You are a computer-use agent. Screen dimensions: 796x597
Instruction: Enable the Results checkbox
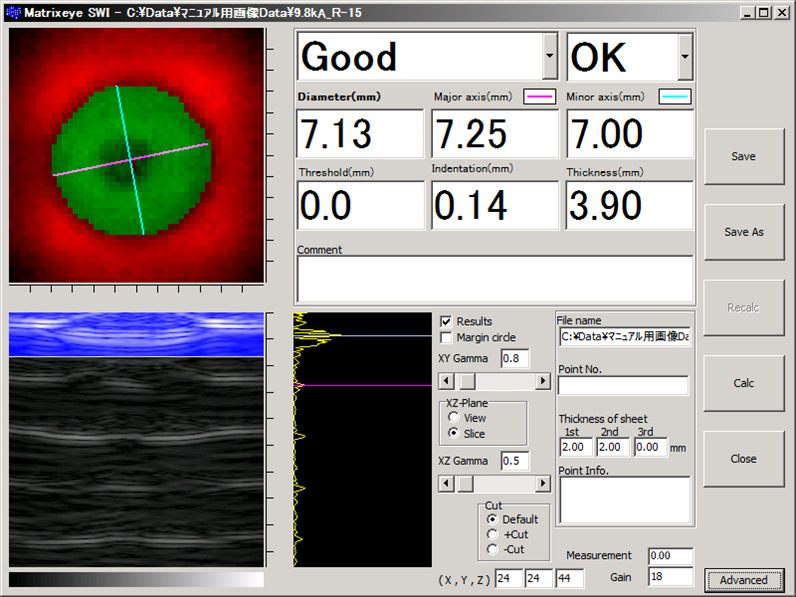click(446, 321)
